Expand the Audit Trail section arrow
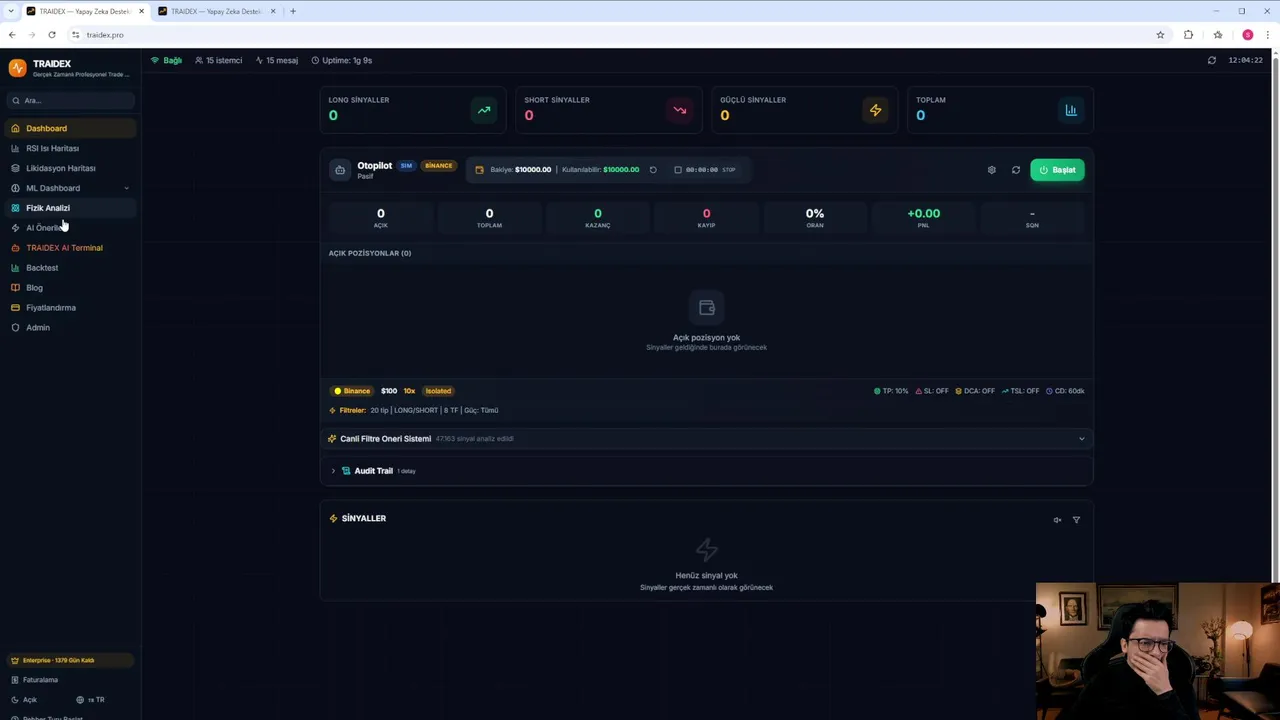Image resolution: width=1280 pixels, height=720 pixels. point(333,471)
